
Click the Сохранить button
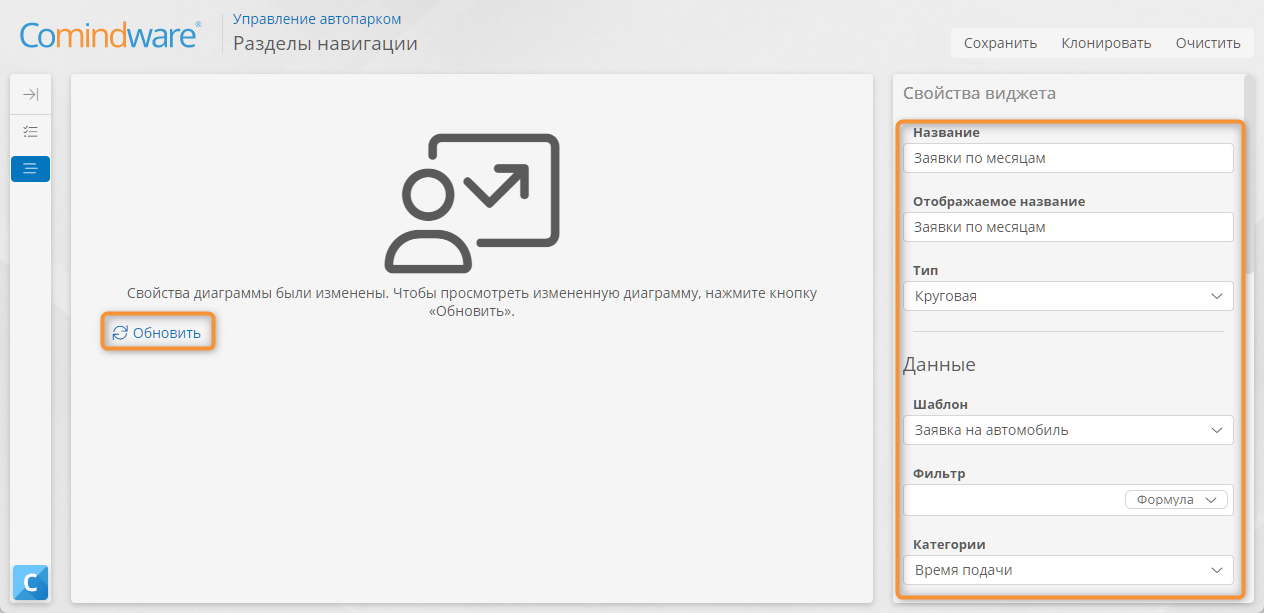[1000, 43]
